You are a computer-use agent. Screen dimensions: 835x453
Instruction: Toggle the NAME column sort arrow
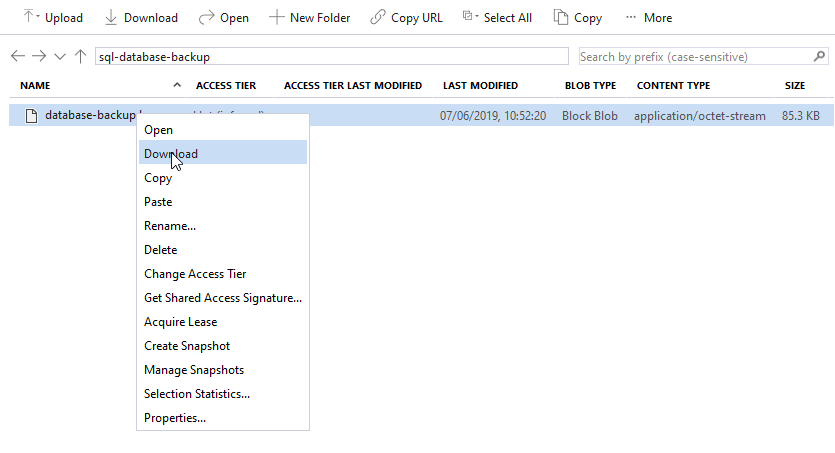[177, 85]
